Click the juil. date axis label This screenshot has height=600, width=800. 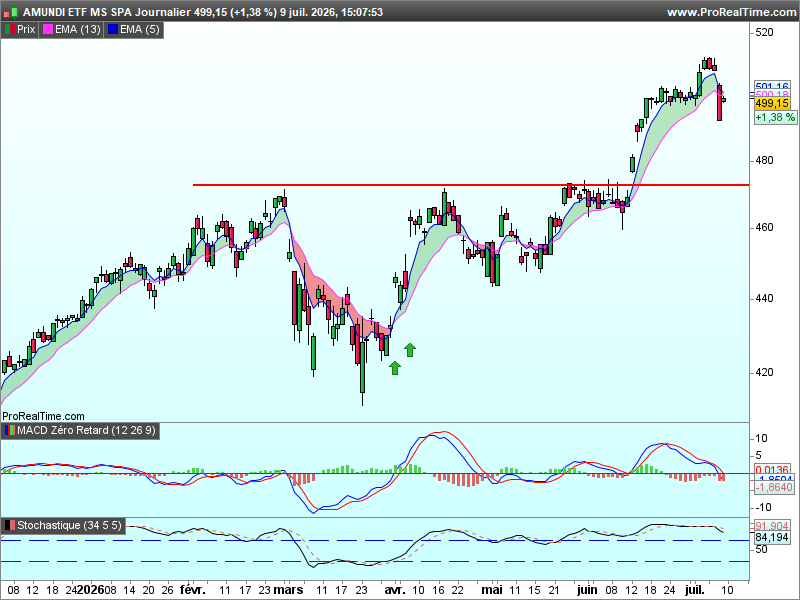pos(694,590)
